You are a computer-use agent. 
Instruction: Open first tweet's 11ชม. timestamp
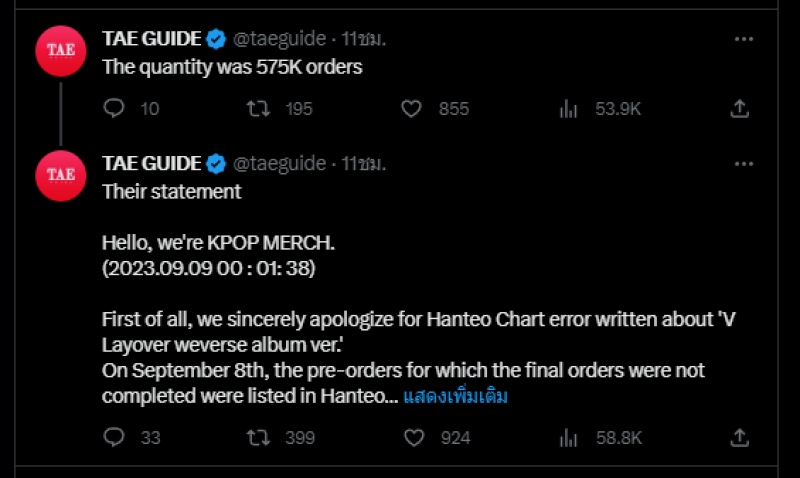(363, 38)
